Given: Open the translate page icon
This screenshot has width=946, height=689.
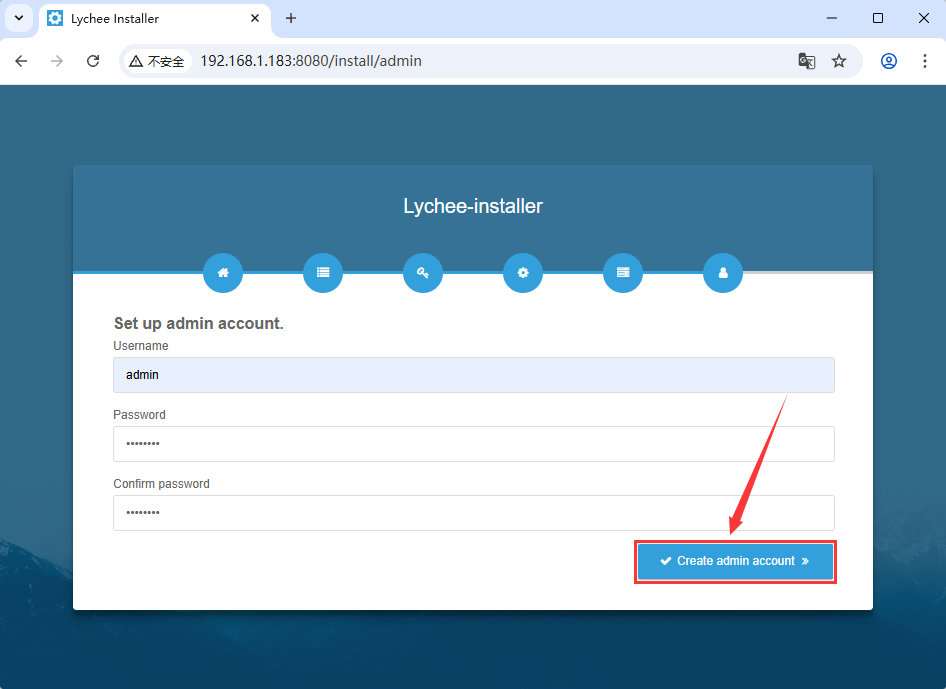Looking at the screenshot, I should (807, 61).
